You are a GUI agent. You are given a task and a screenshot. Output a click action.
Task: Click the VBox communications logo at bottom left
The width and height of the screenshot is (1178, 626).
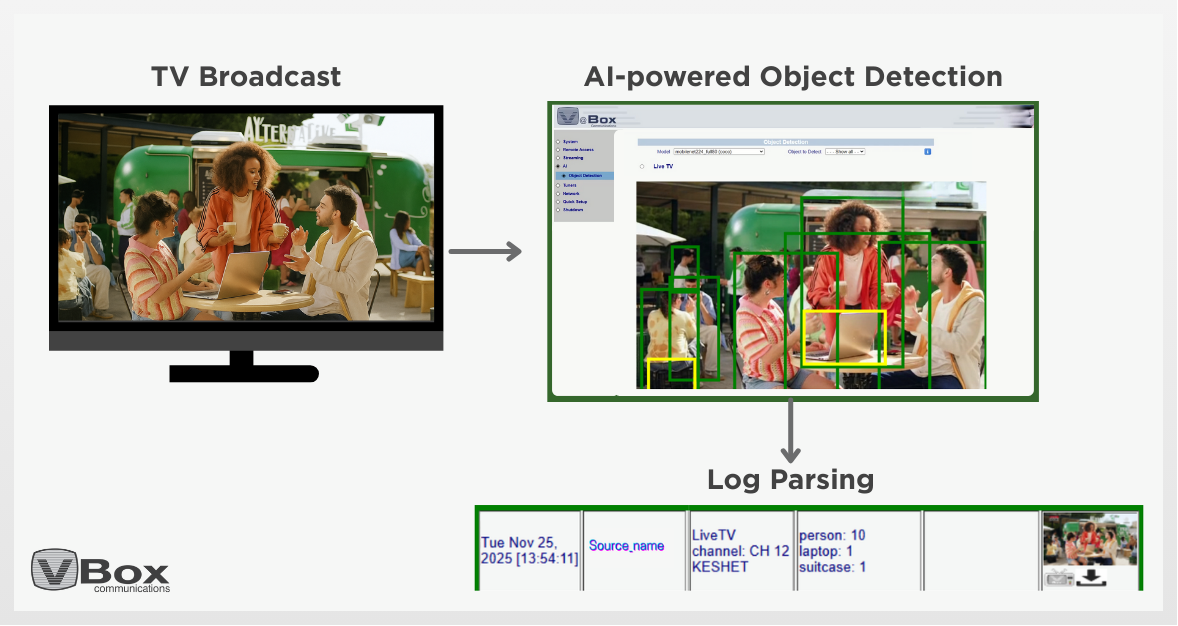[100, 570]
